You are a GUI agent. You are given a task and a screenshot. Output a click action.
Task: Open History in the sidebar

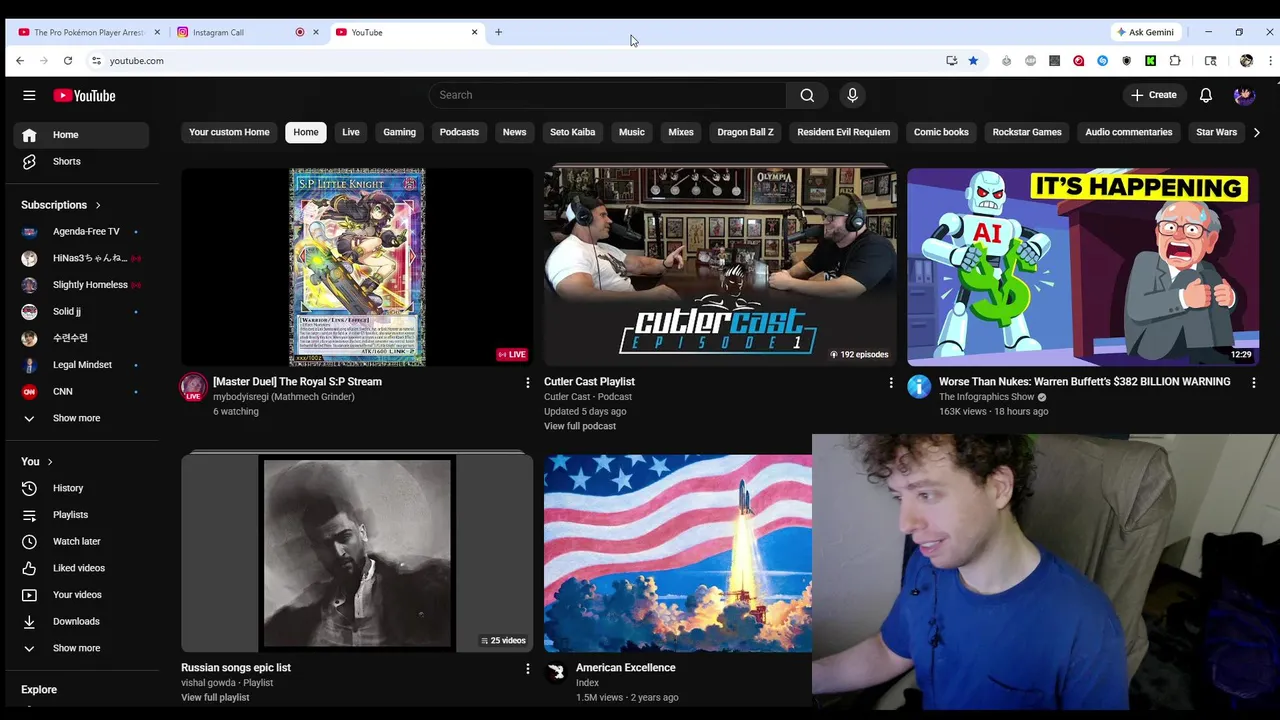click(x=81, y=488)
